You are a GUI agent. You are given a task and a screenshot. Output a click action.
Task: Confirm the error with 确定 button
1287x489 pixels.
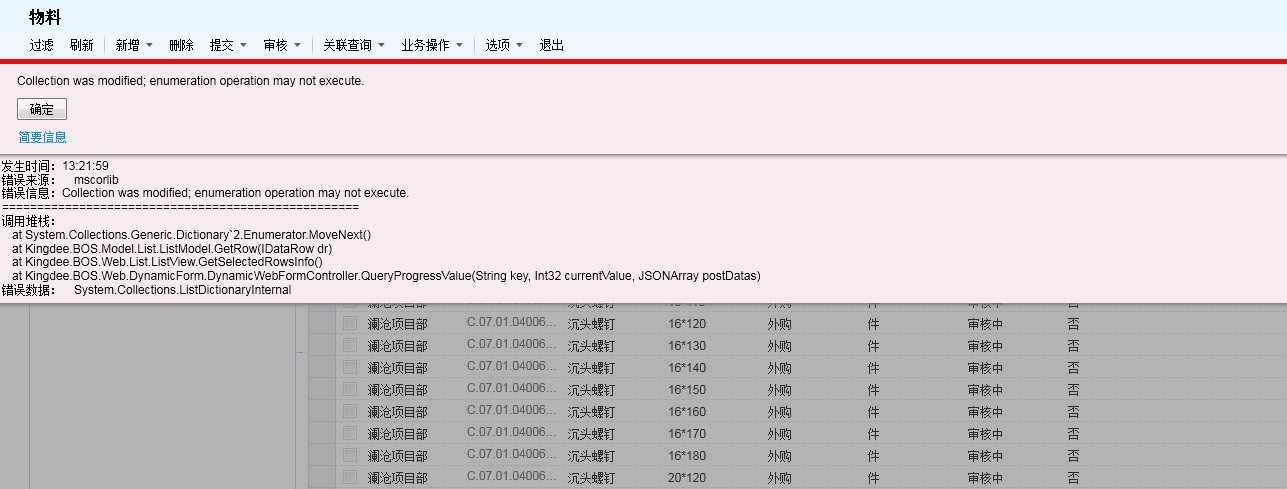42,110
